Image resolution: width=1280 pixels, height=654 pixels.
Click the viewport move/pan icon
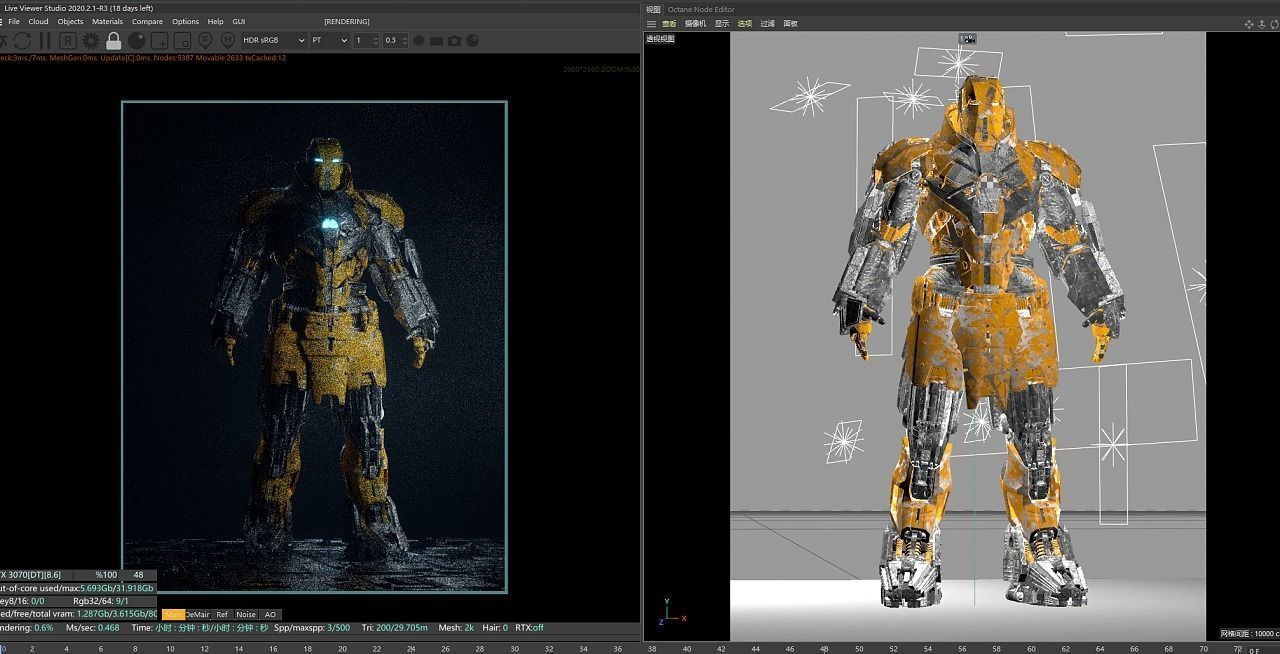1249,24
